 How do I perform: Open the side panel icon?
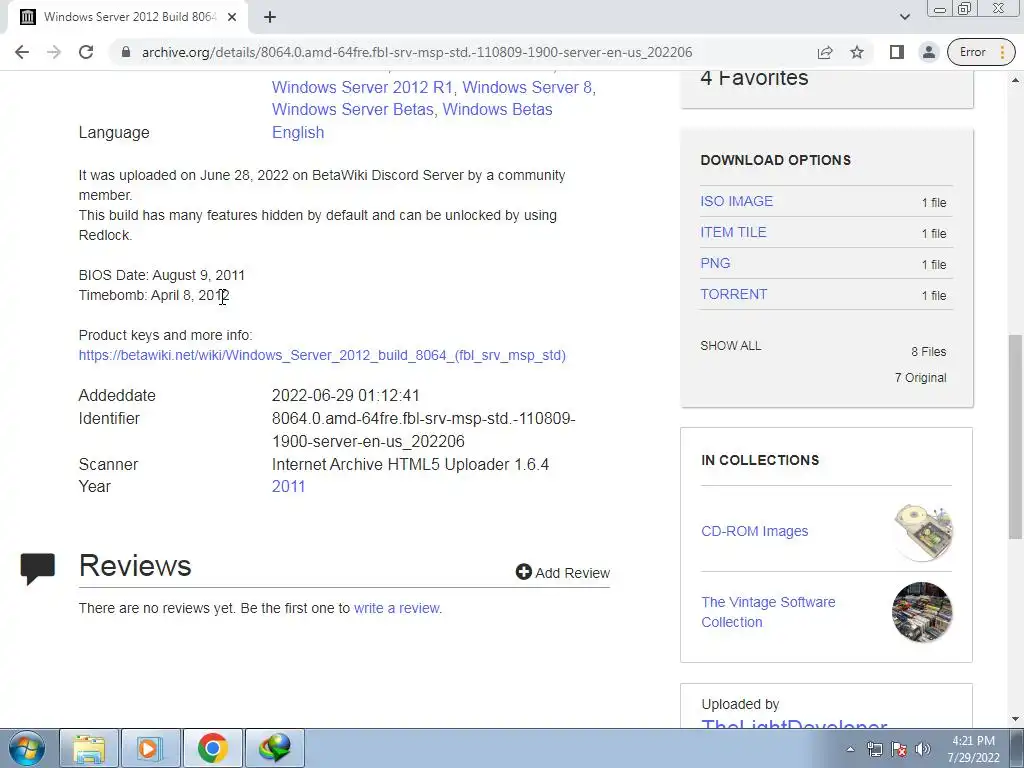coord(897,52)
